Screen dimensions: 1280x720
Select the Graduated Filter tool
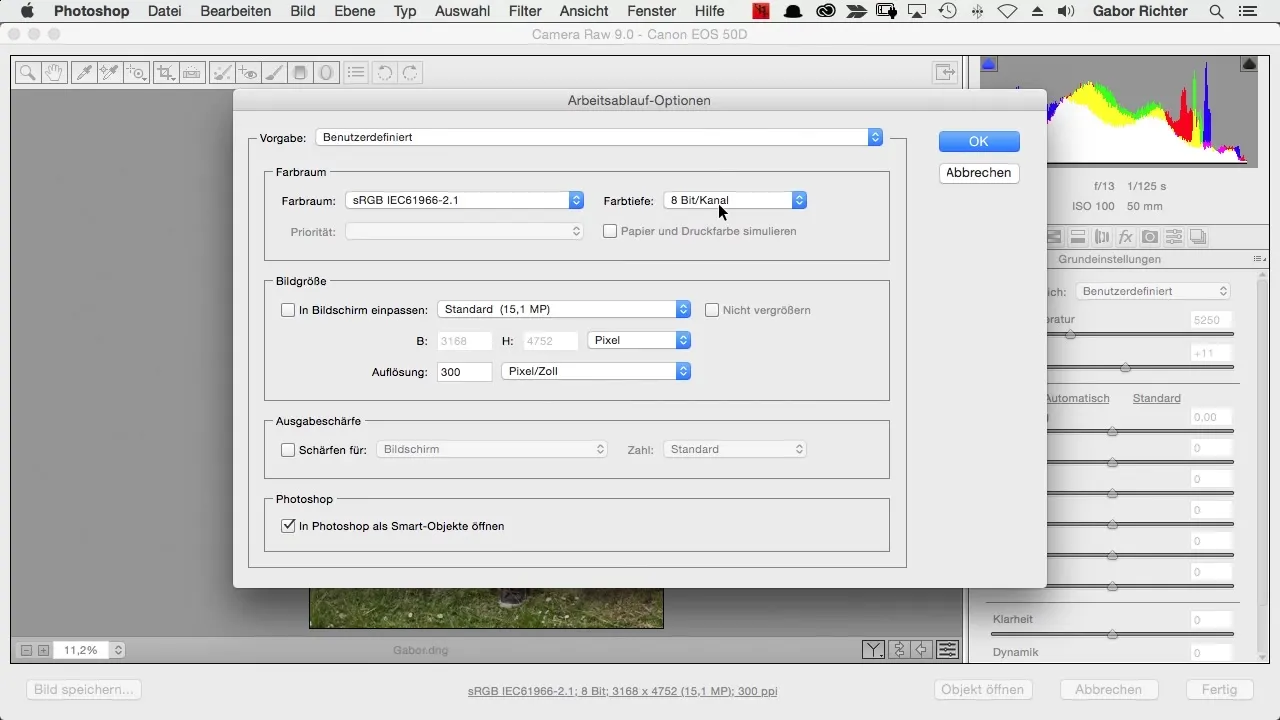point(299,73)
